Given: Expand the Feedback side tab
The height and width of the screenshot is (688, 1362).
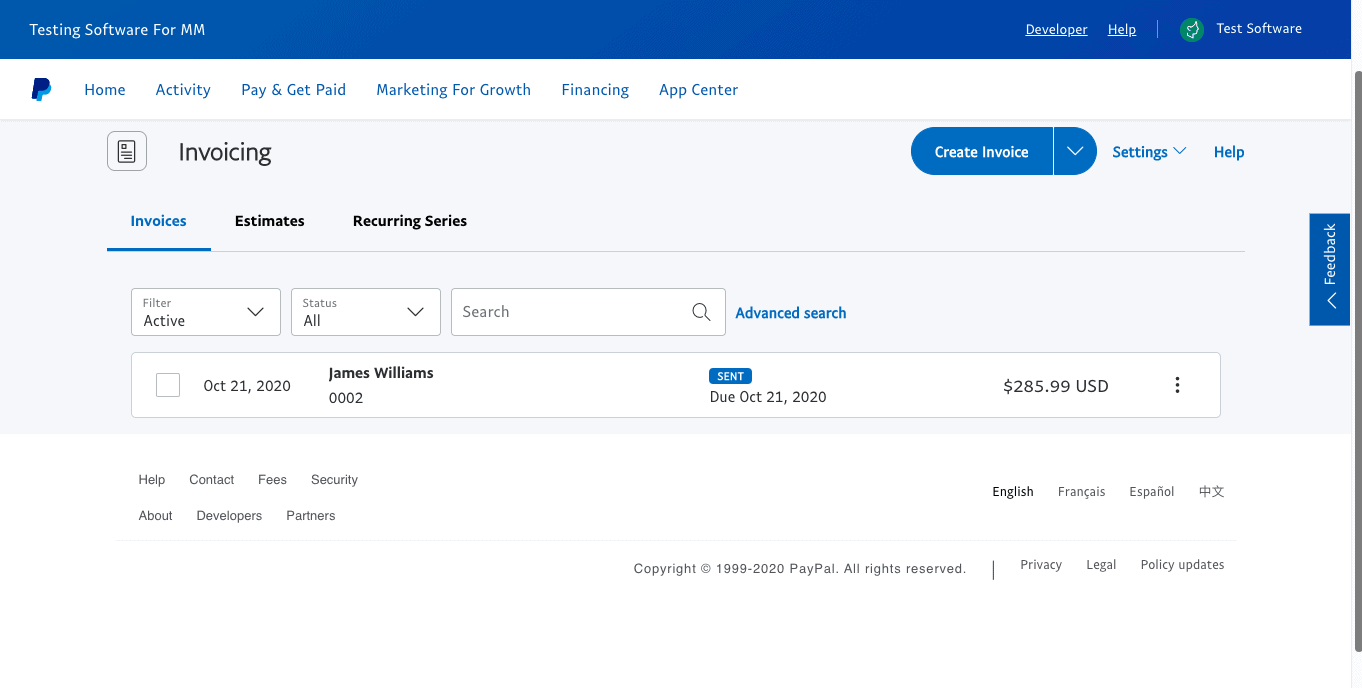Looking at the screenshot, I should point(1330,269).
